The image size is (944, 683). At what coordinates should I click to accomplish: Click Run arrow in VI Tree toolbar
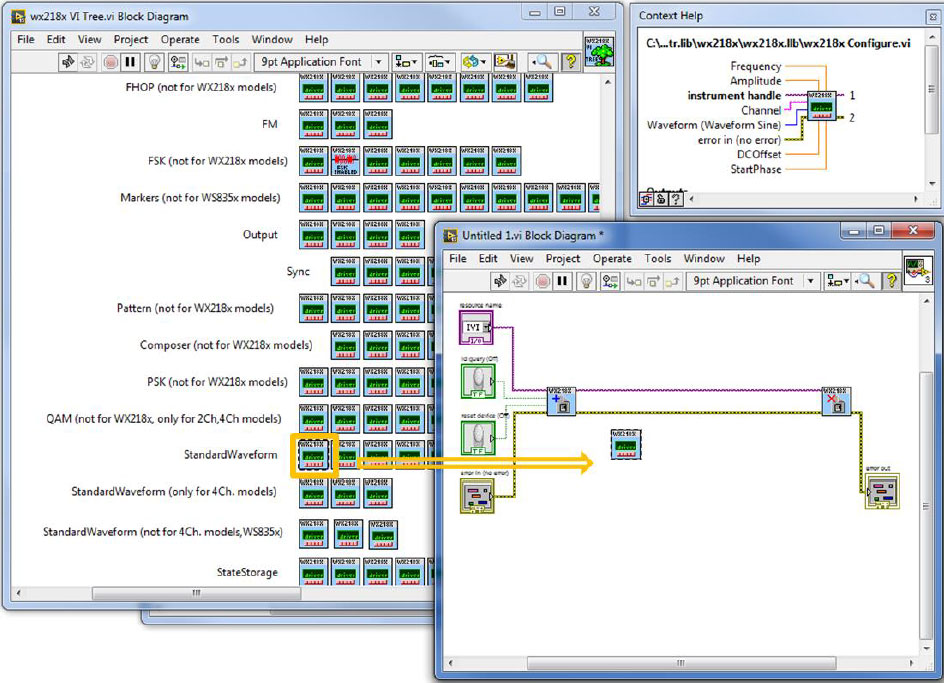[x=69, y=62]
